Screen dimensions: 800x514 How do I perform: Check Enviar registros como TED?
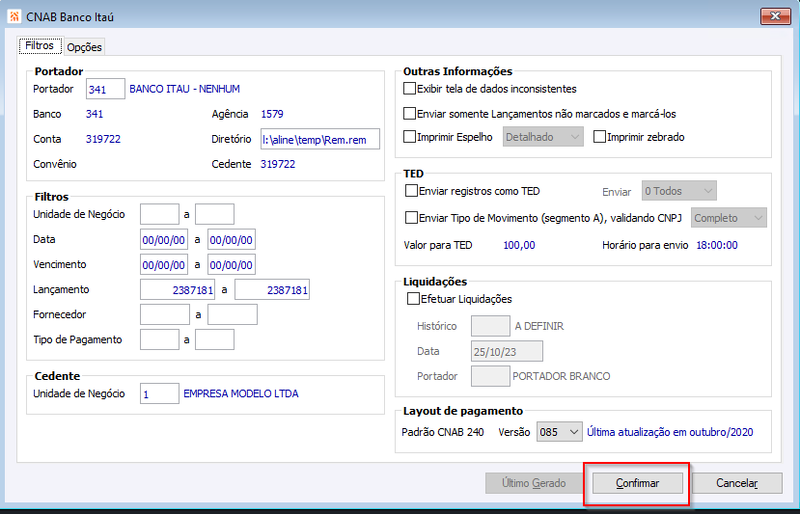point(411,191)
